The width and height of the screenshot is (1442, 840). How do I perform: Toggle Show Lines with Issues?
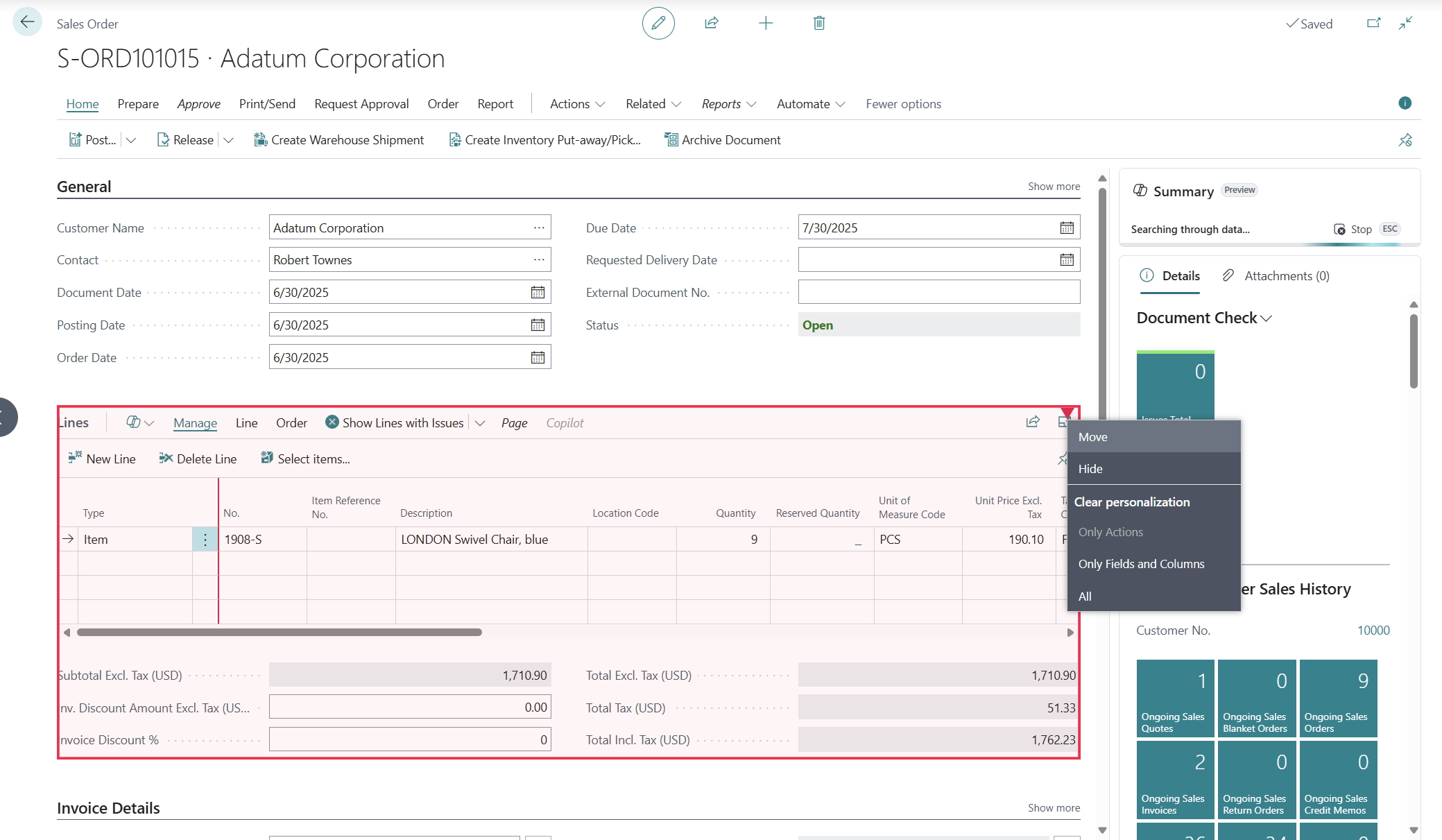coord(394,422)
